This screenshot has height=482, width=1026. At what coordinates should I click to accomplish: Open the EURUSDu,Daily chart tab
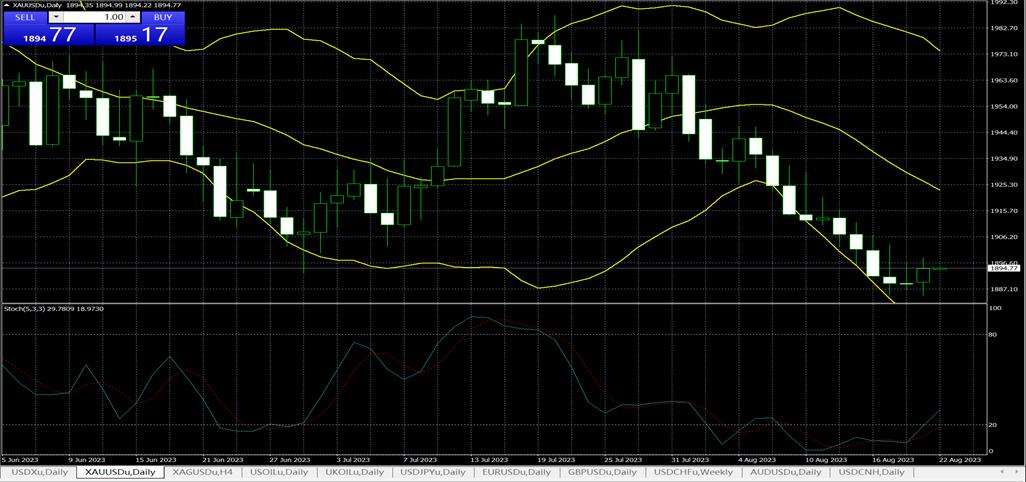516,472
